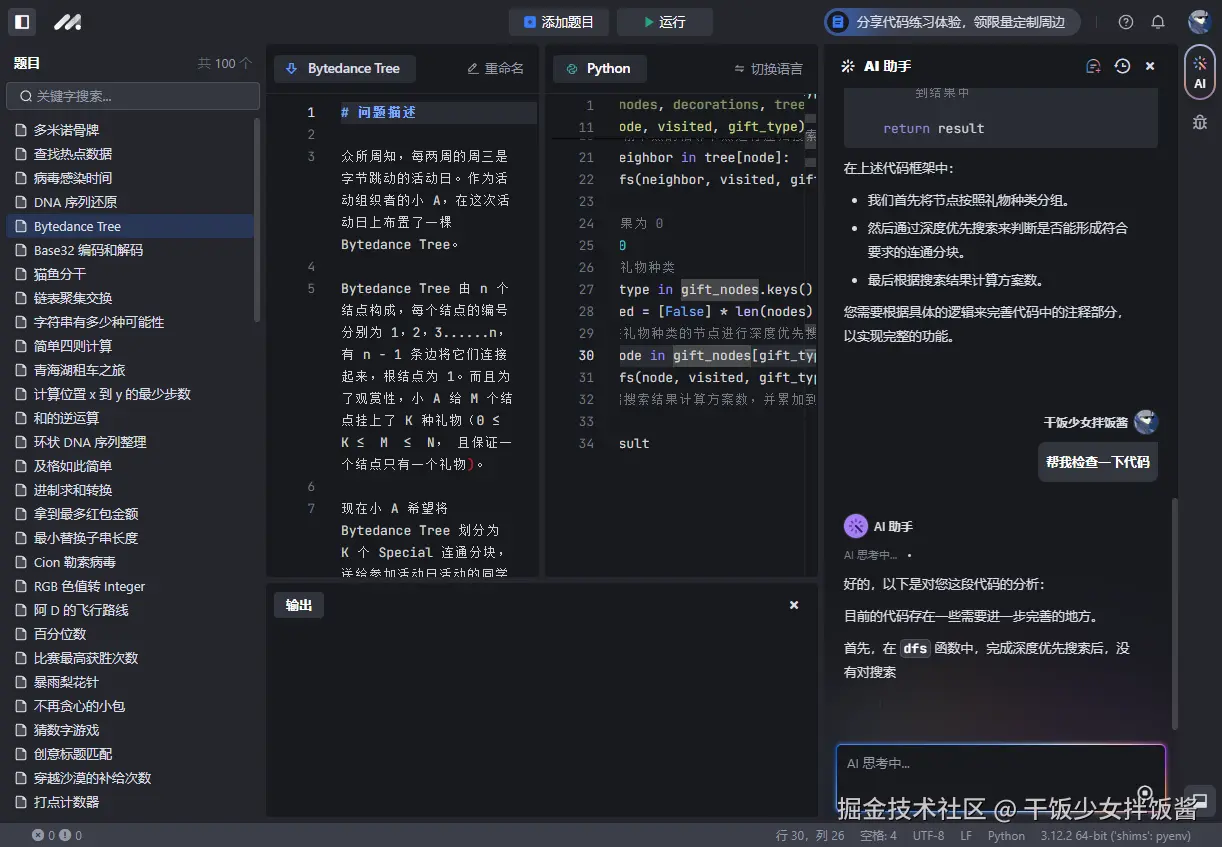
Task: Click the file icon beside 猫鱼分干
Action: click(20, 274)
